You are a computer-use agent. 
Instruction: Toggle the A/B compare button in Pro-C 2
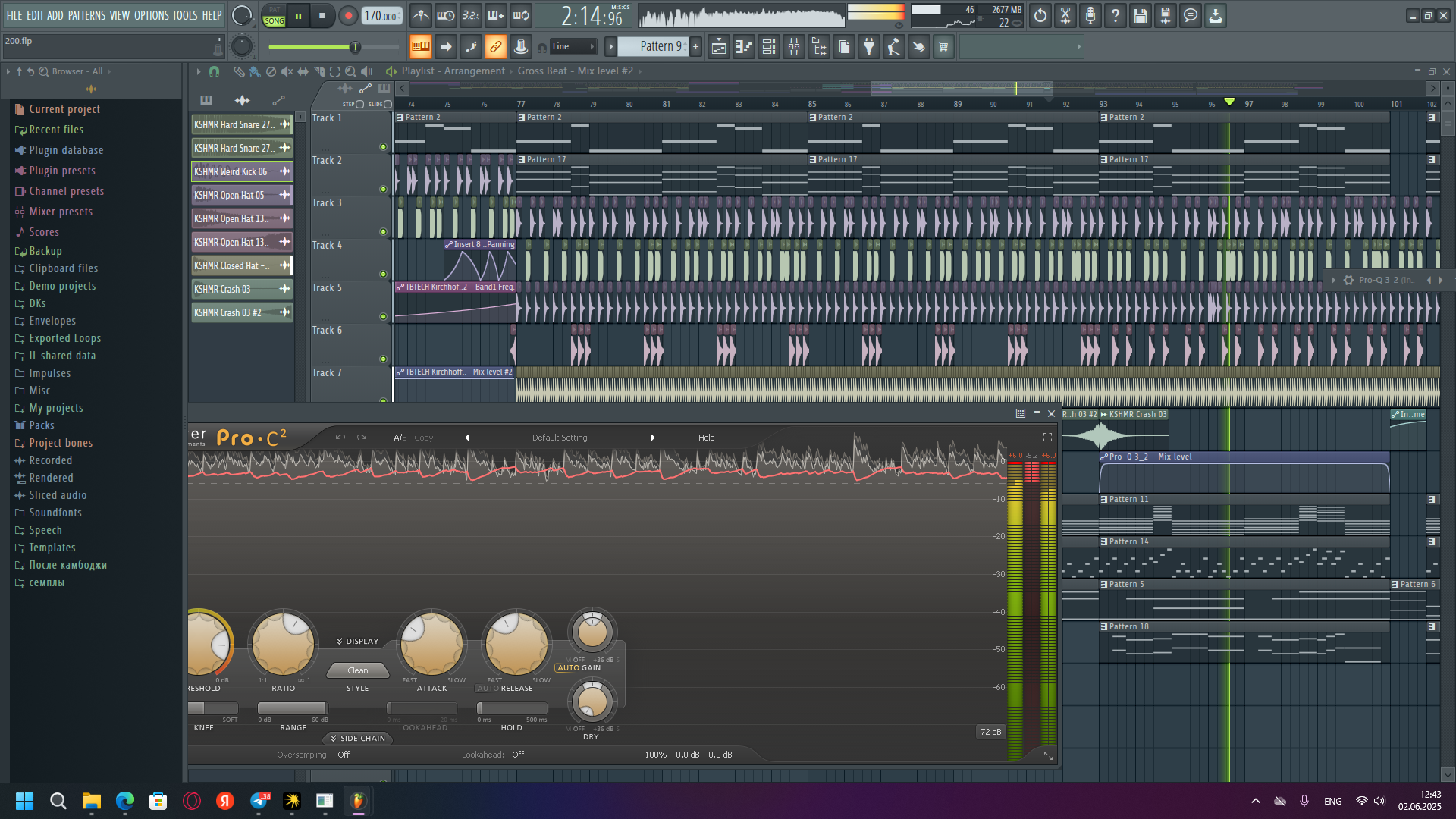click(400, 438)
